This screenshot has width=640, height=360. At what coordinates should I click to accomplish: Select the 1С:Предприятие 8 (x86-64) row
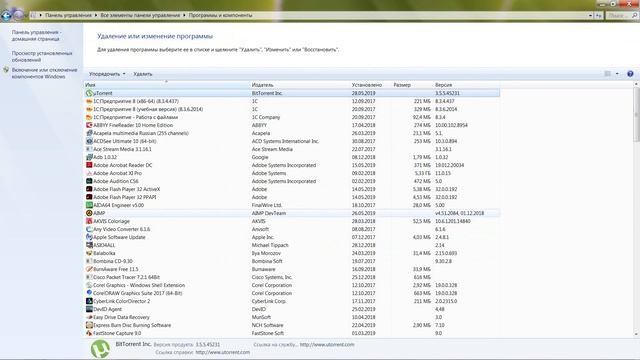[x=291, y=101]
